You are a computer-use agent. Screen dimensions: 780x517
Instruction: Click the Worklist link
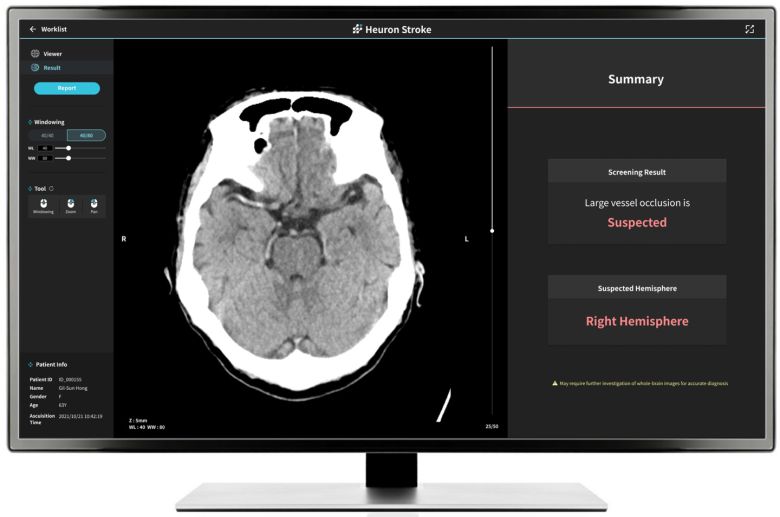(x=53, y=29)
